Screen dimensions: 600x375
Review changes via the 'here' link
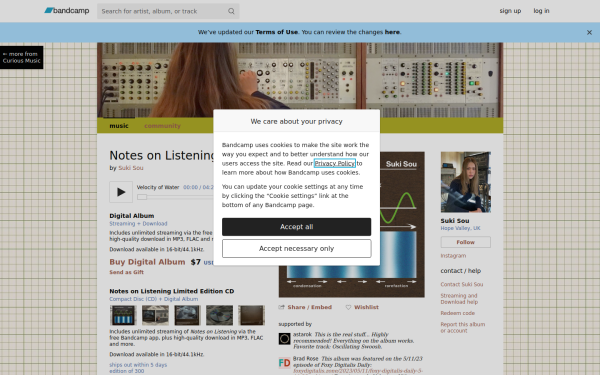(392, 32)
